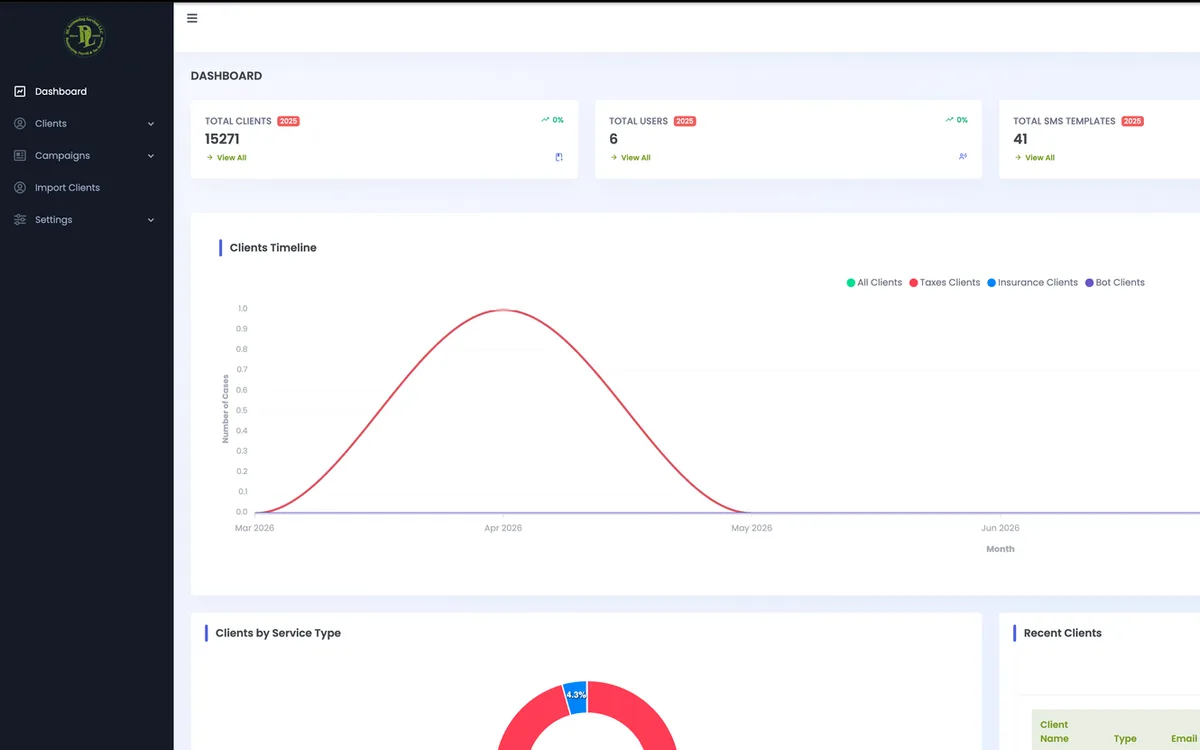Toggle the Insurance Clients legend series
This screenshot has height=750, width=1200.
point(1032,283)
